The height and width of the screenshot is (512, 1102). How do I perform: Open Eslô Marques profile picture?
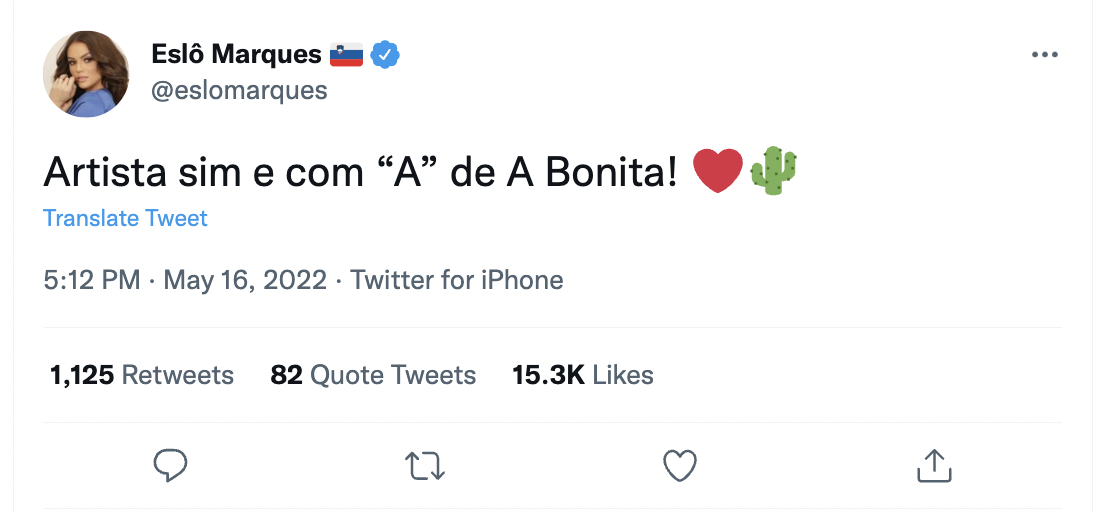[x=86, y=74]
